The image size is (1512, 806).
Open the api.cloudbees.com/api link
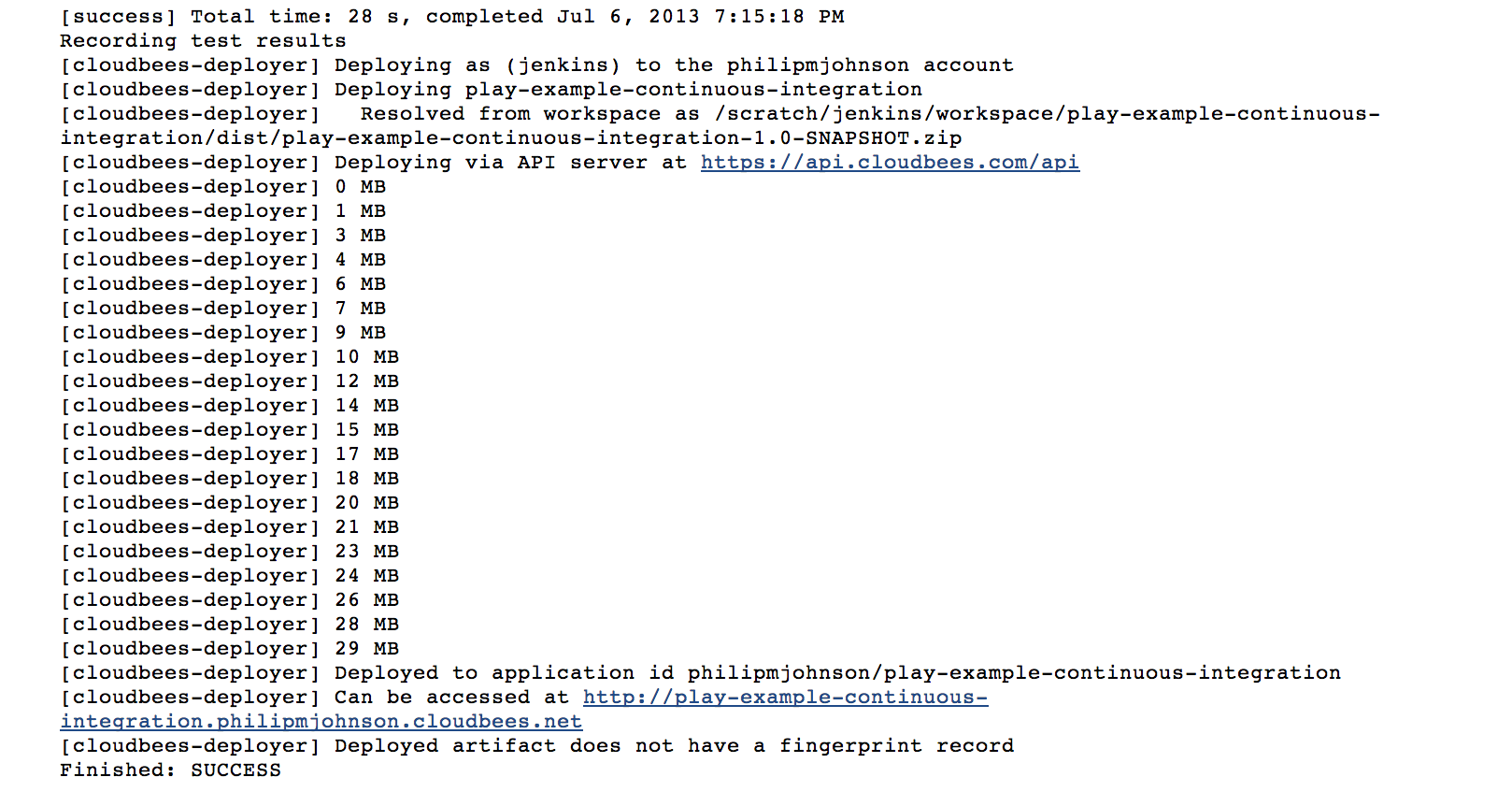click(890, 163)
